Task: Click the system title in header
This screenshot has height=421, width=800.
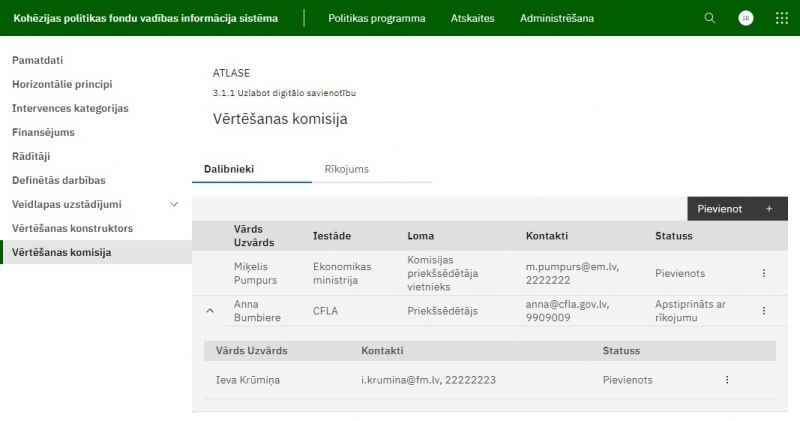Action: click(x=146, y=18)
